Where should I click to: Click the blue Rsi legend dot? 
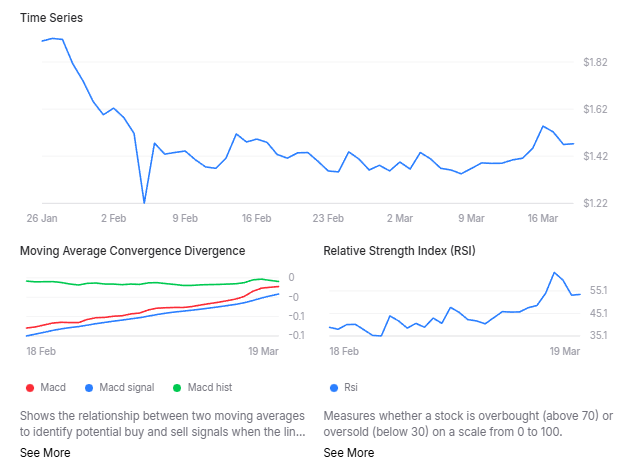coord(332,387)
